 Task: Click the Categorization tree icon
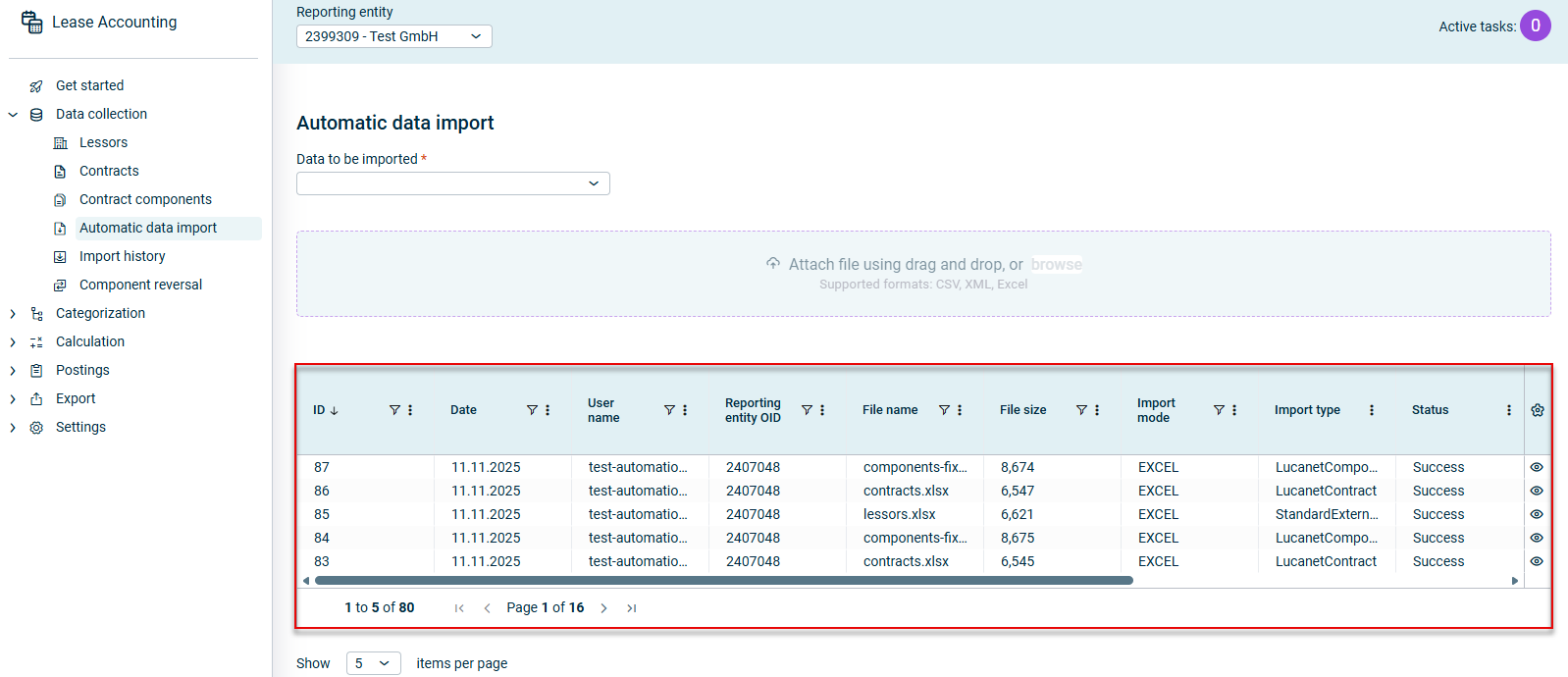36,314
